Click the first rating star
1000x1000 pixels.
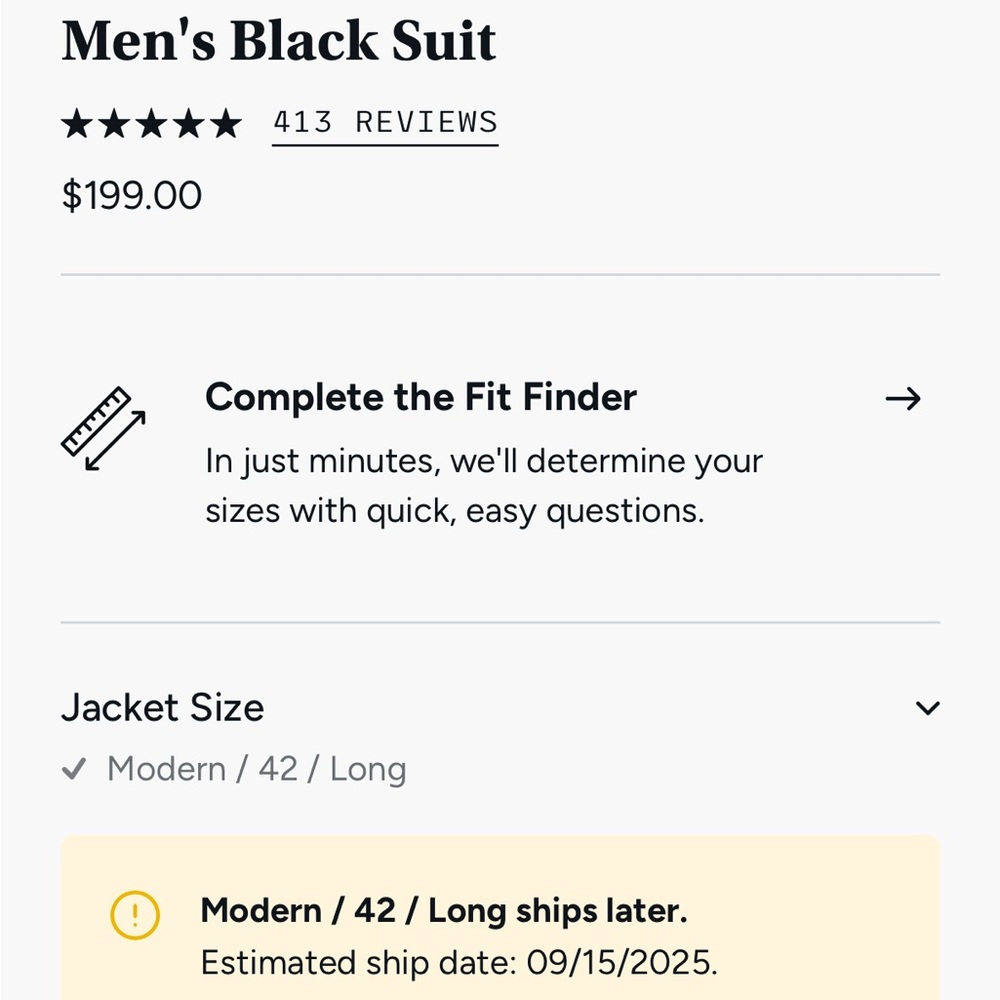tap(79, 122)
